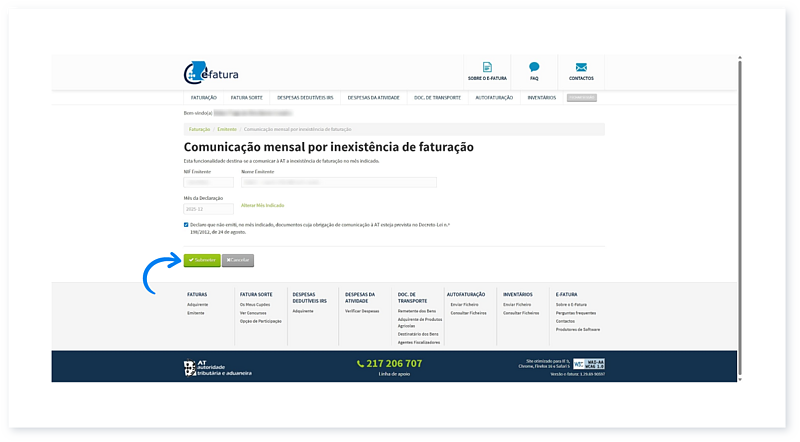Click the Faturas footer heading
Viewport: 800px width, 442px height.
pos(197,294)
